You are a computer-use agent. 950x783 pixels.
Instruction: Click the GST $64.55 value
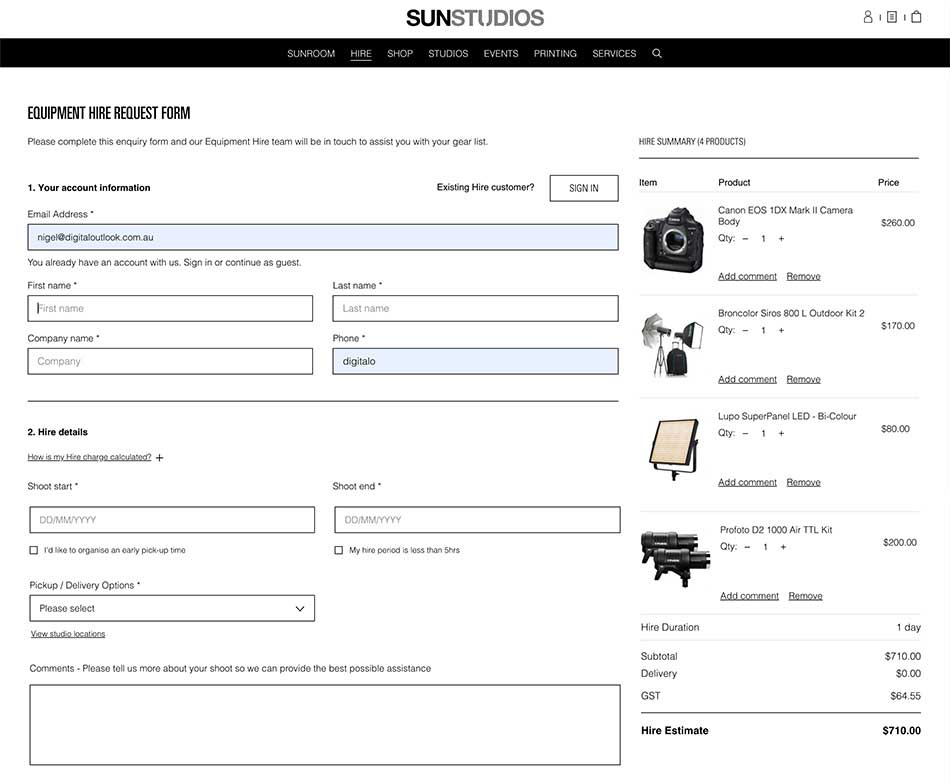pyautogui.click(x=905, y=696)
